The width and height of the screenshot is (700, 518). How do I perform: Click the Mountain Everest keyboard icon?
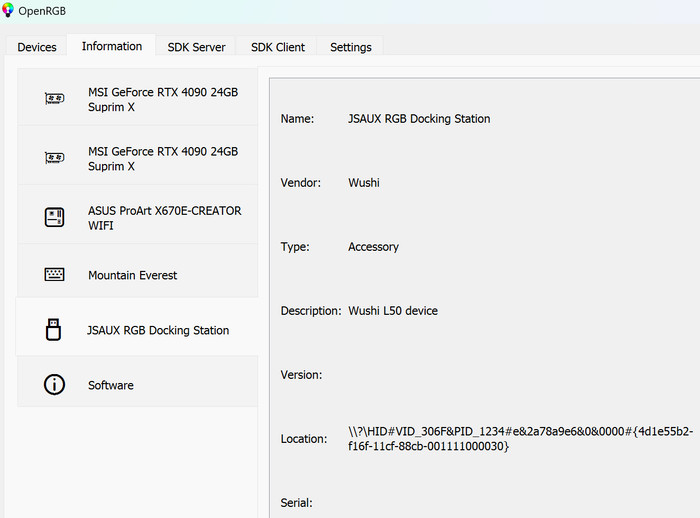pos(54,274)
